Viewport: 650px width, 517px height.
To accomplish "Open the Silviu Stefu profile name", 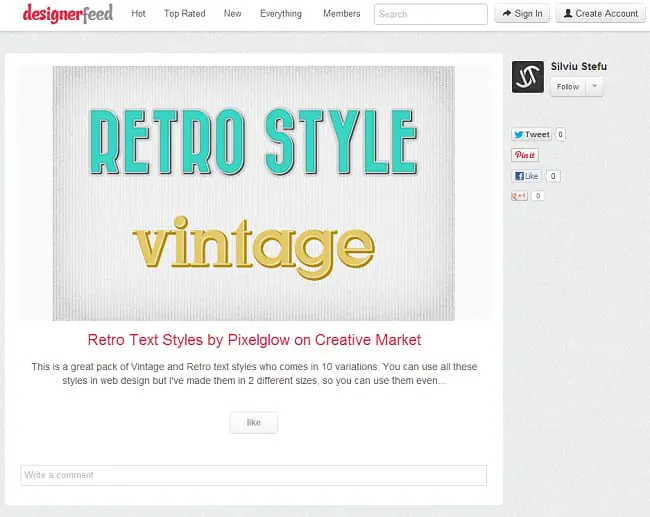I will (x=579, y=66).
